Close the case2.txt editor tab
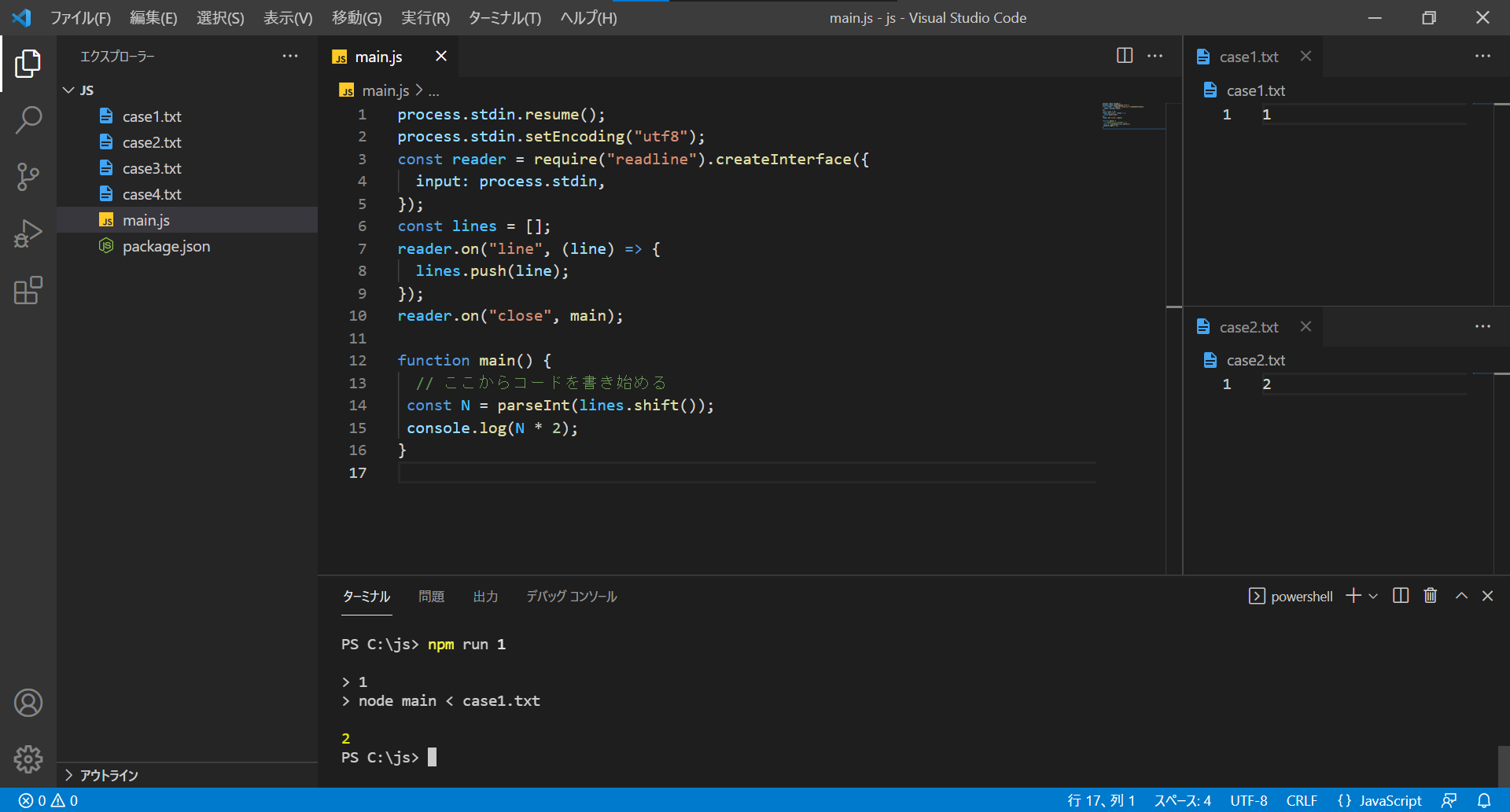 1306,326
